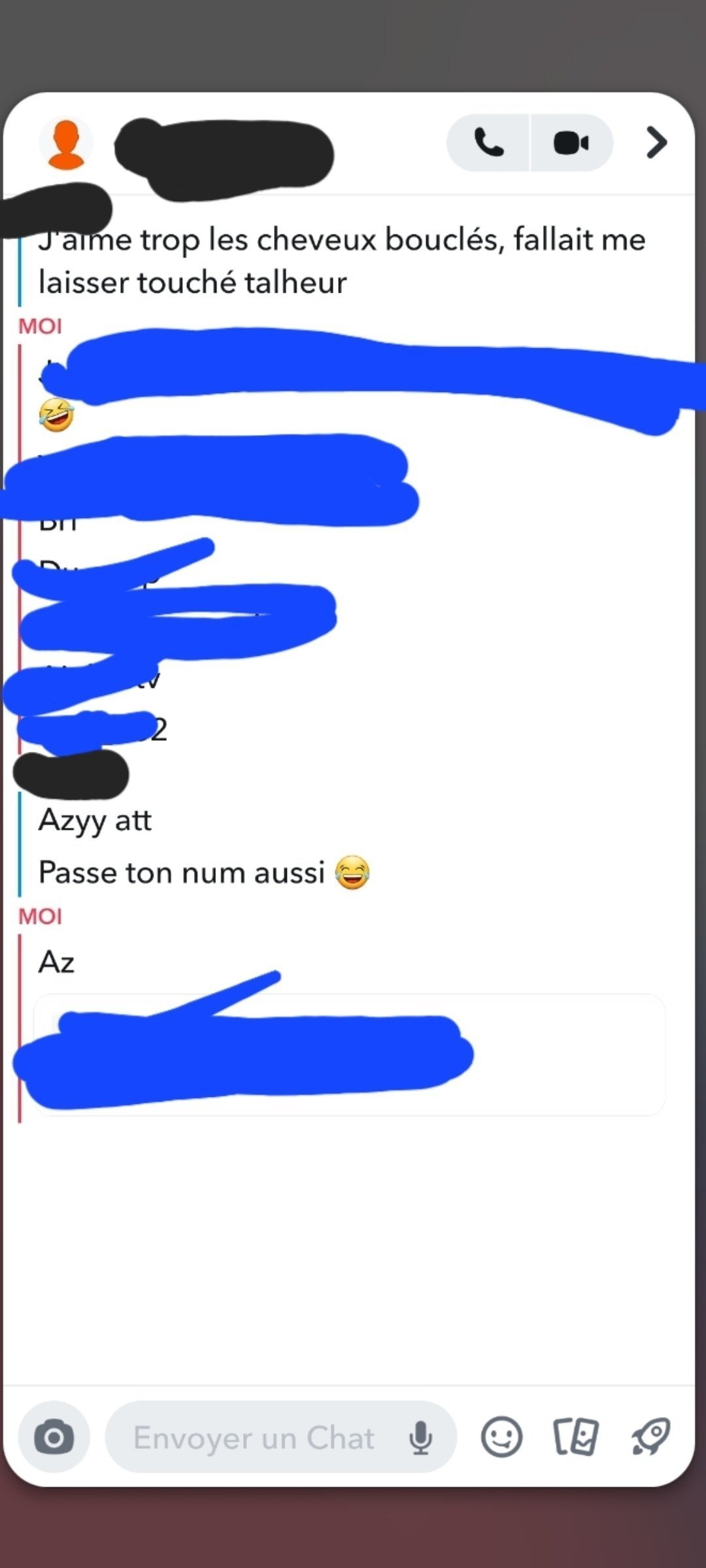The image size is (706, 1568).
Task: Select the "Az" message
Action: [x=56, y=962]
